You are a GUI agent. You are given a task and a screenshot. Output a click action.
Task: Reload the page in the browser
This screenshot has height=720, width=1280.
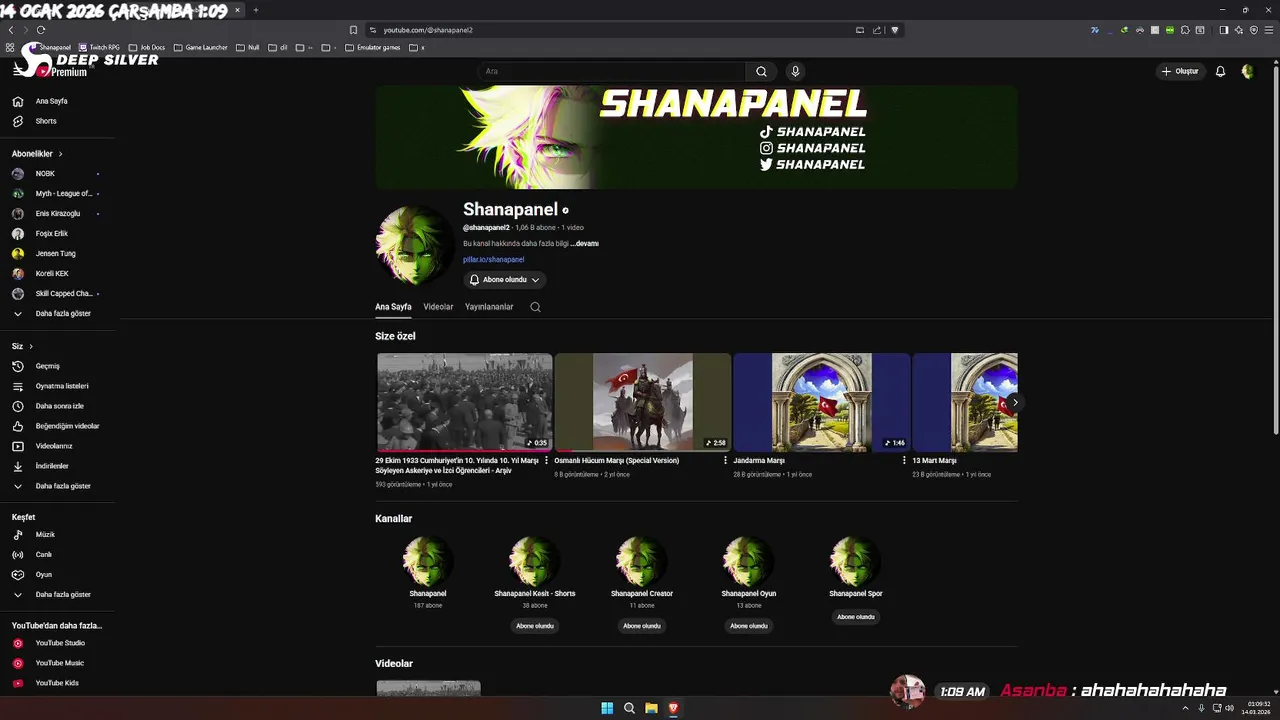click(41, 30)
